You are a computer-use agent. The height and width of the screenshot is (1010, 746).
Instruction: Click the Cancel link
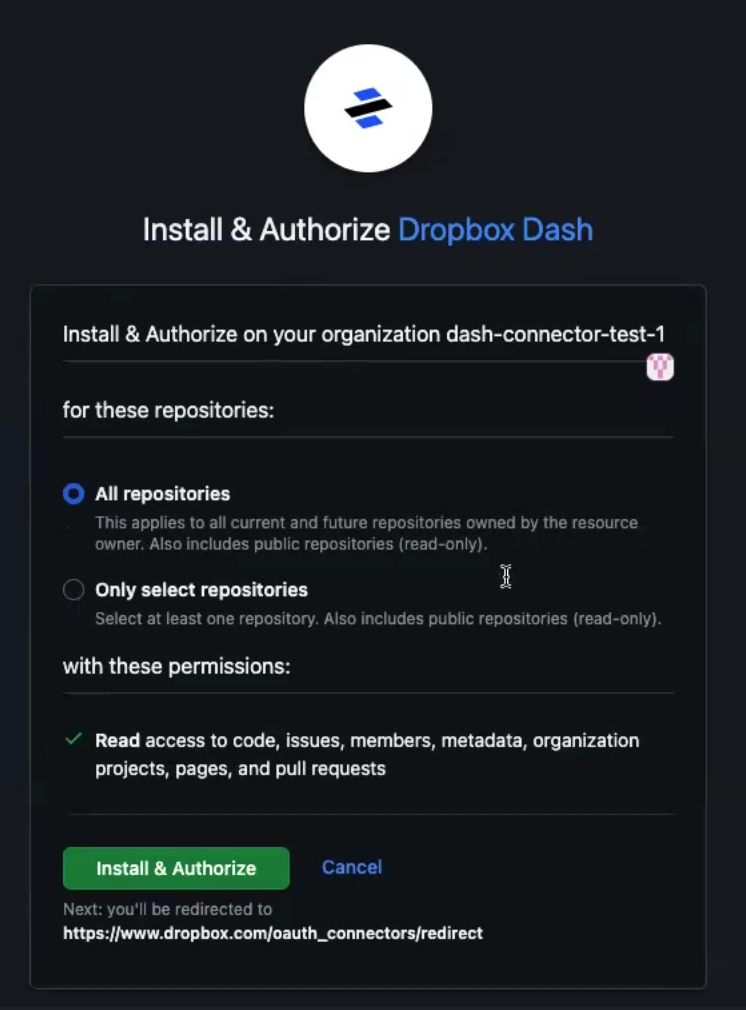pyautogui.click(x=351, y=867)
